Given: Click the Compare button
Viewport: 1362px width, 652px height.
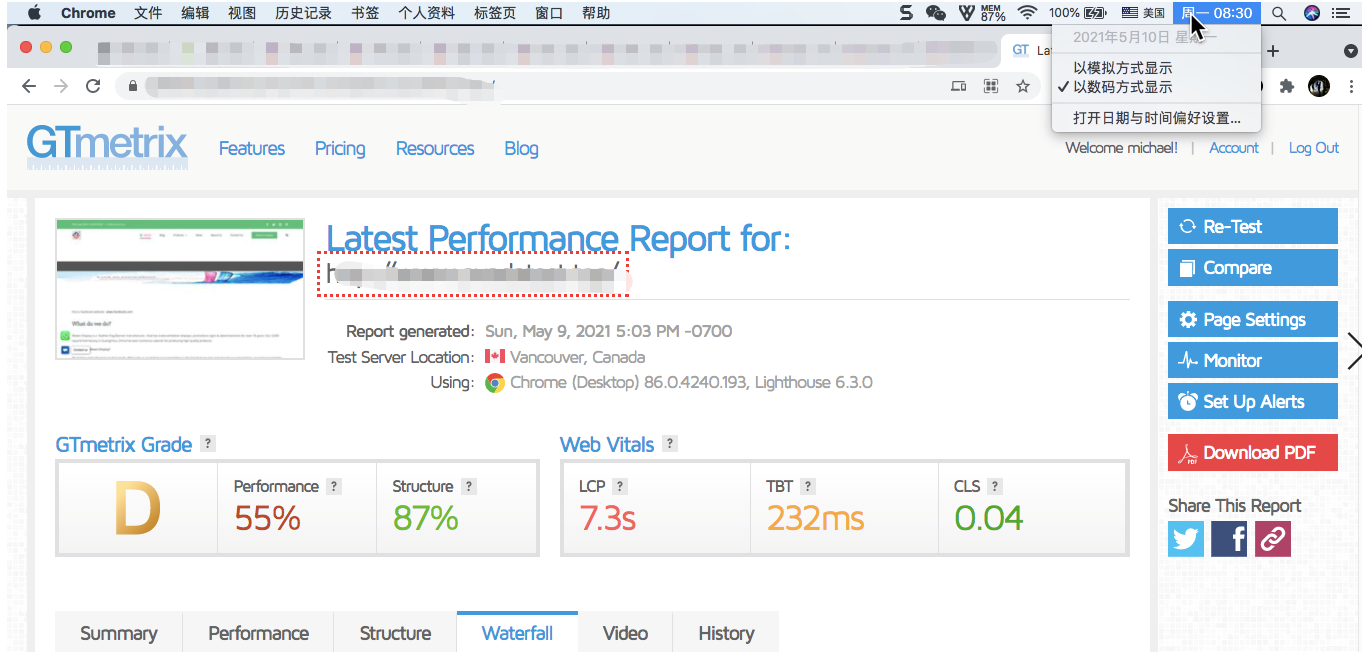Looking at the screenshot, I should pyautogui.click(x=1252, y=268).
